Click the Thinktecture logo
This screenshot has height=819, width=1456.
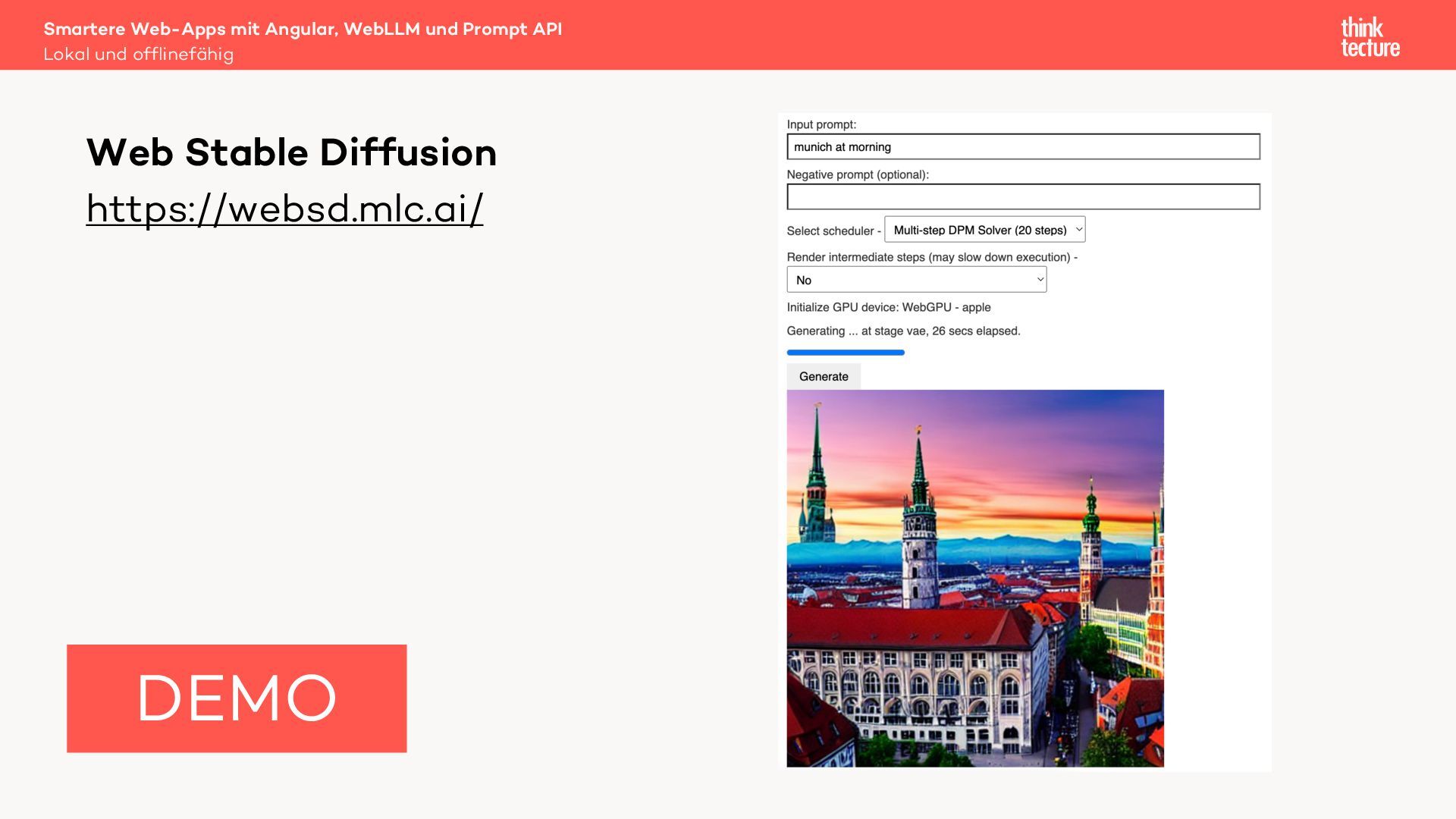1370,37
